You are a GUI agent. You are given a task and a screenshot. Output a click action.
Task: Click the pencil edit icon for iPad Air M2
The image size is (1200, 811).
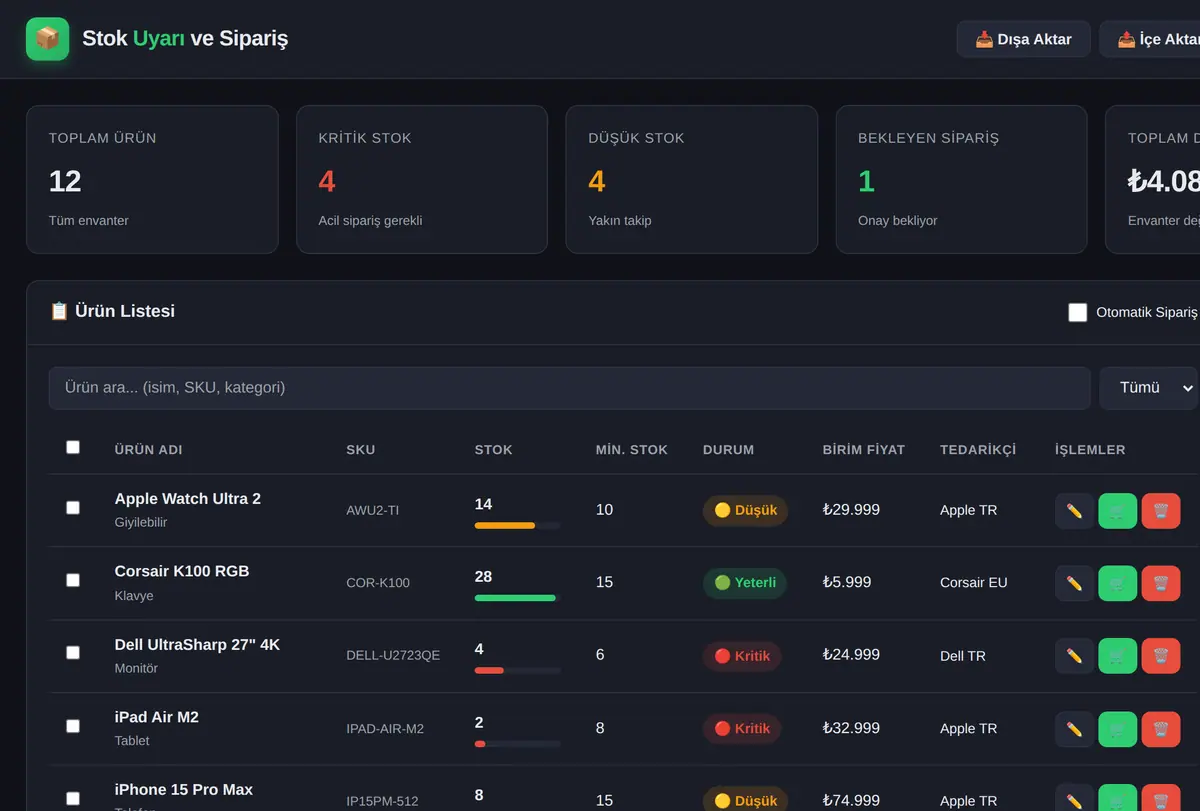1075,729
